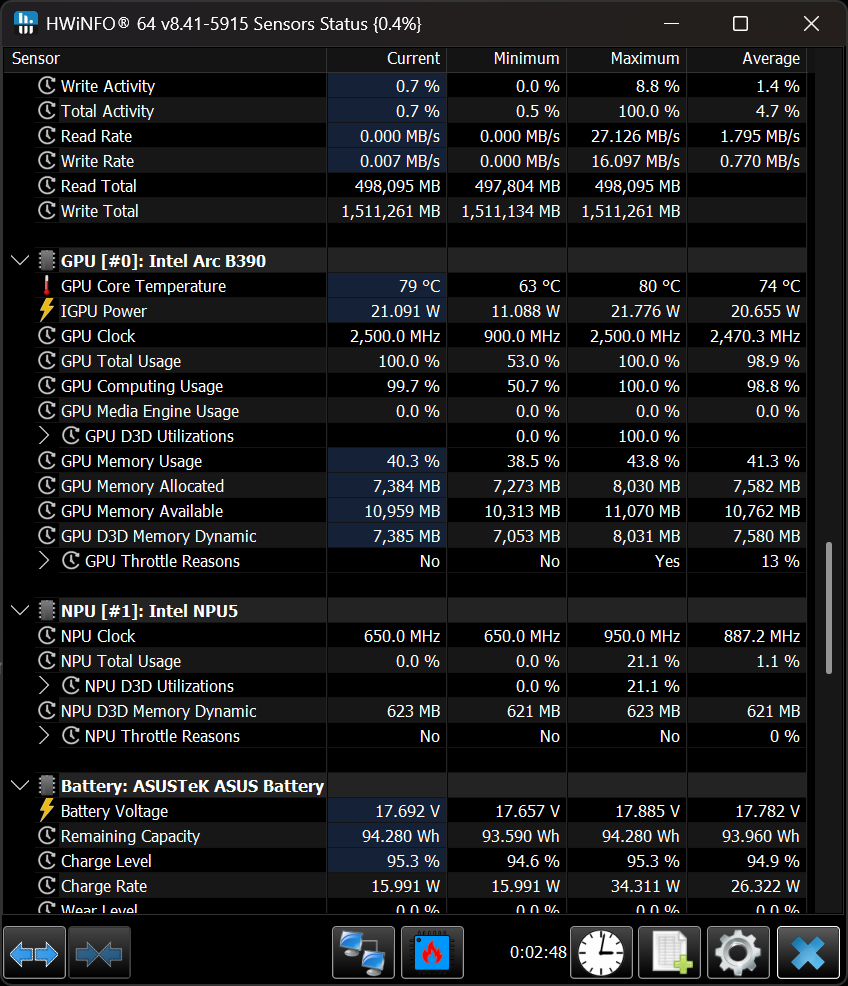Start logging with the document plus icon
848x986 pixels.
(670, 953)
